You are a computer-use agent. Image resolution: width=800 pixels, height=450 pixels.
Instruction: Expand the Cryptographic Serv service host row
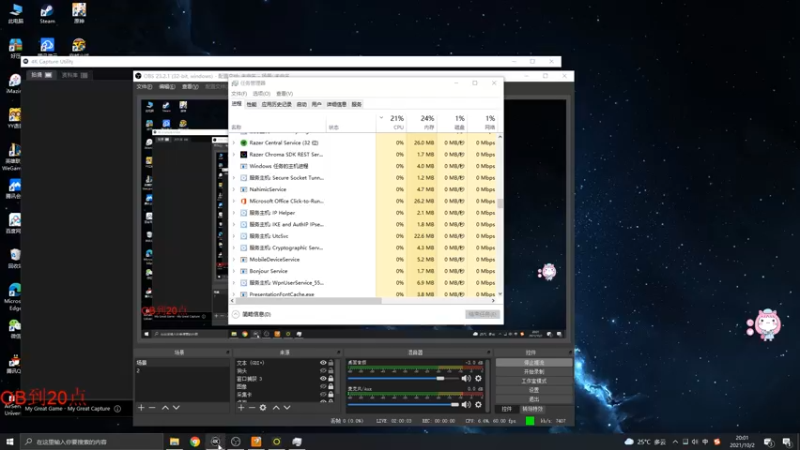[x=234, y=248]
